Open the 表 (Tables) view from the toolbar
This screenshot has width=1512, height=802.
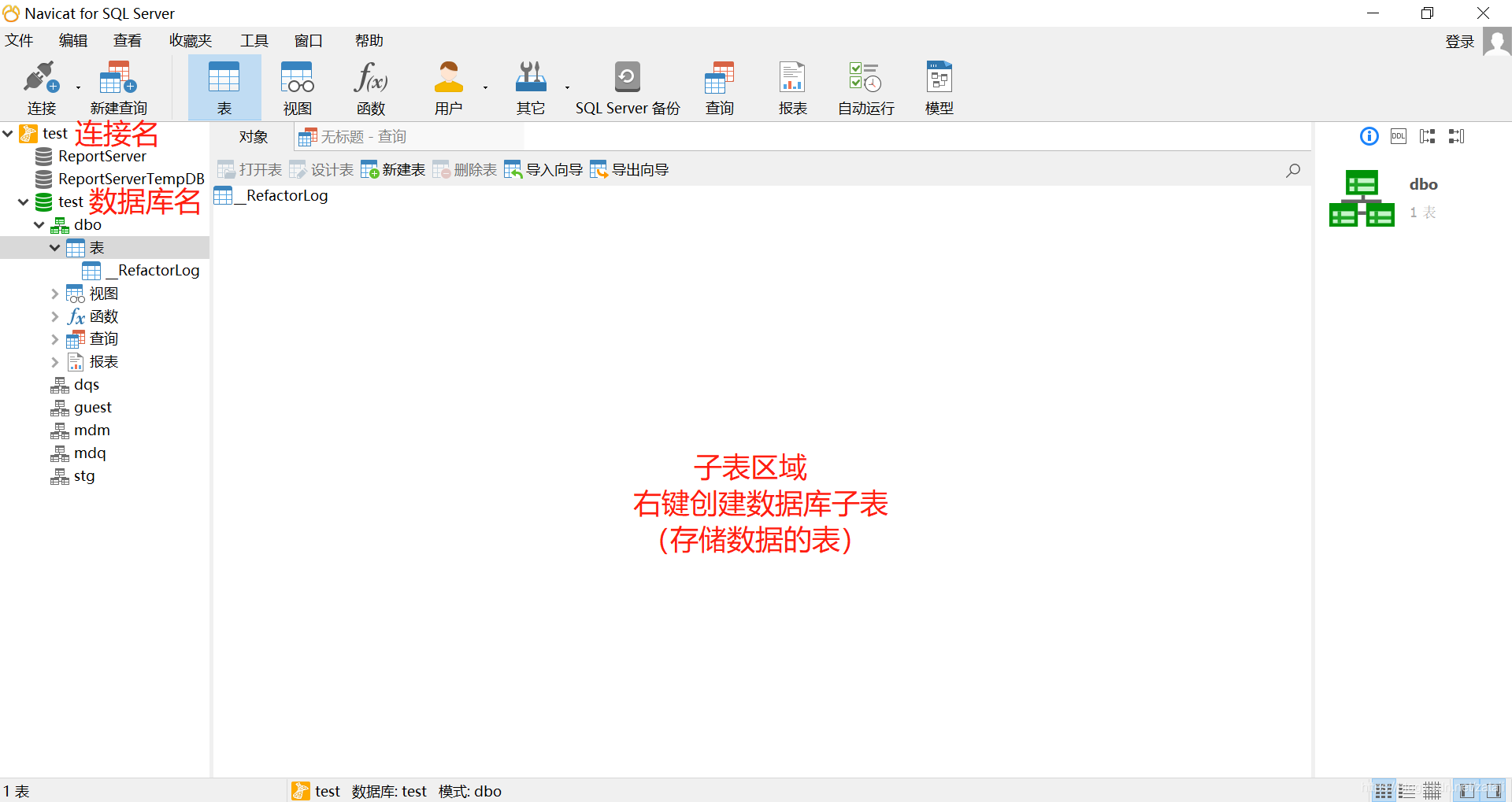coord(224,87)
